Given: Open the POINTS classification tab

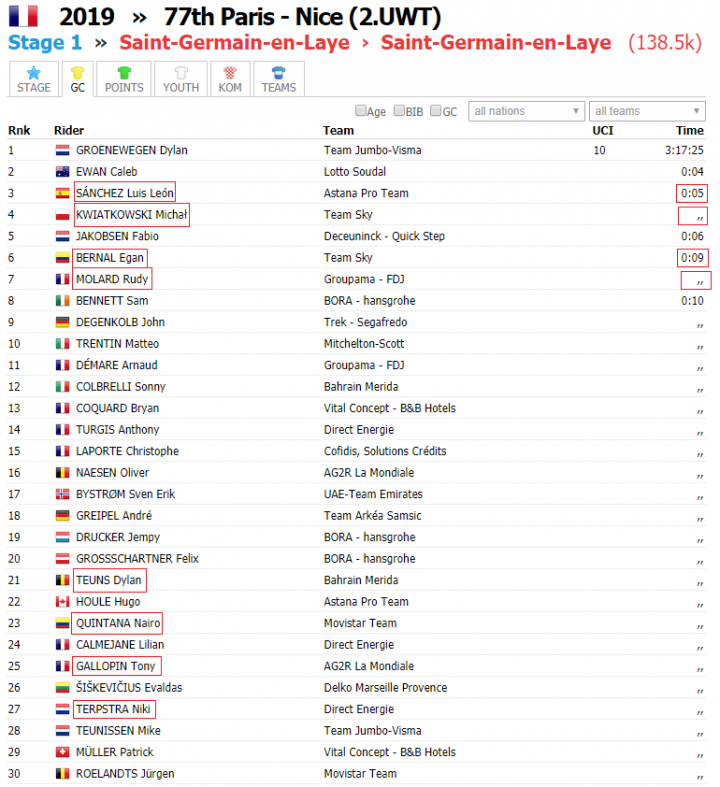Looking at the screenshot, I should [x=124, y=79].
